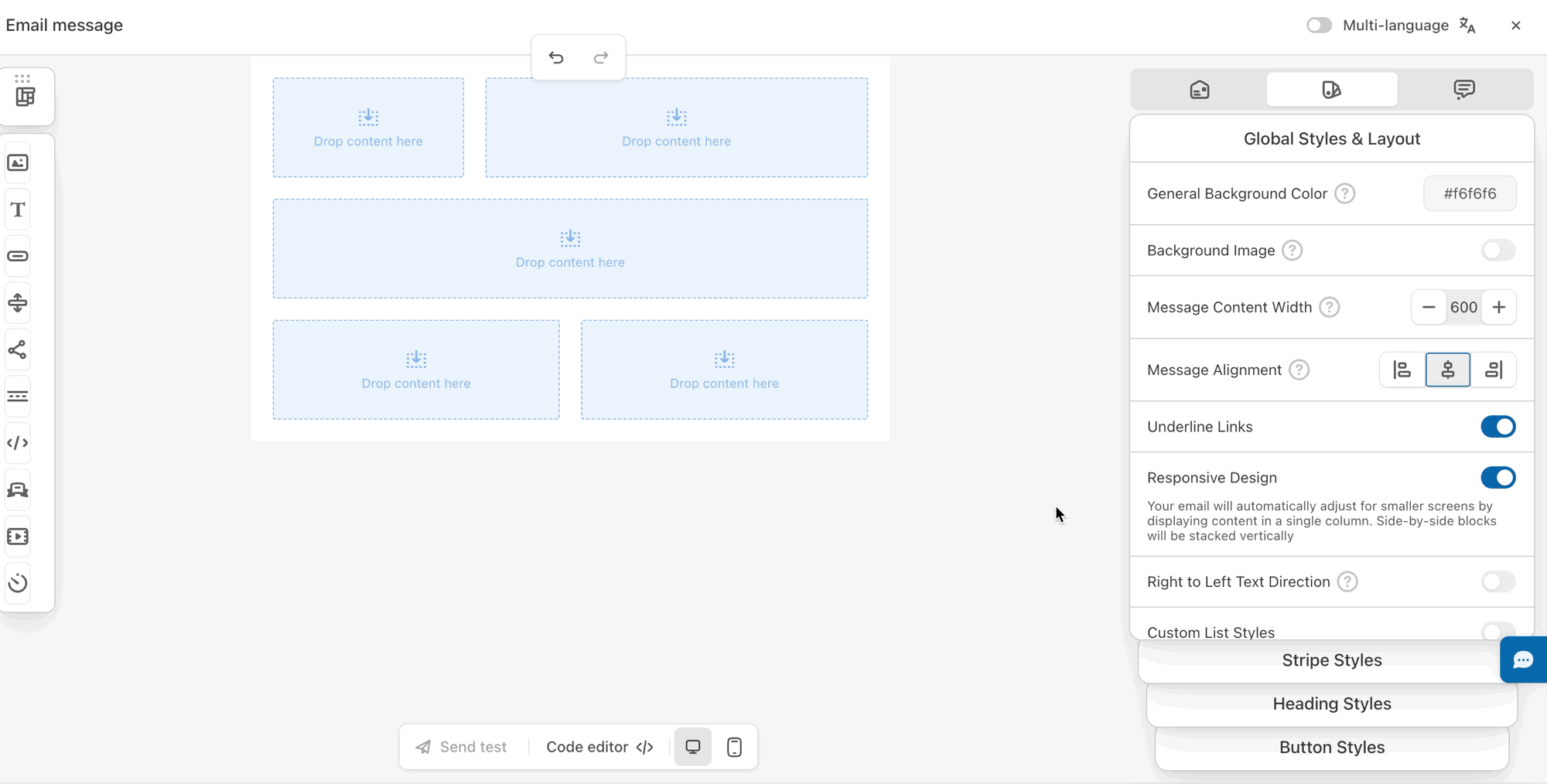The width and height of the screenshot is (1547, 784).
Task: Select the Image block in left sidebar
Action: [18, 163]
